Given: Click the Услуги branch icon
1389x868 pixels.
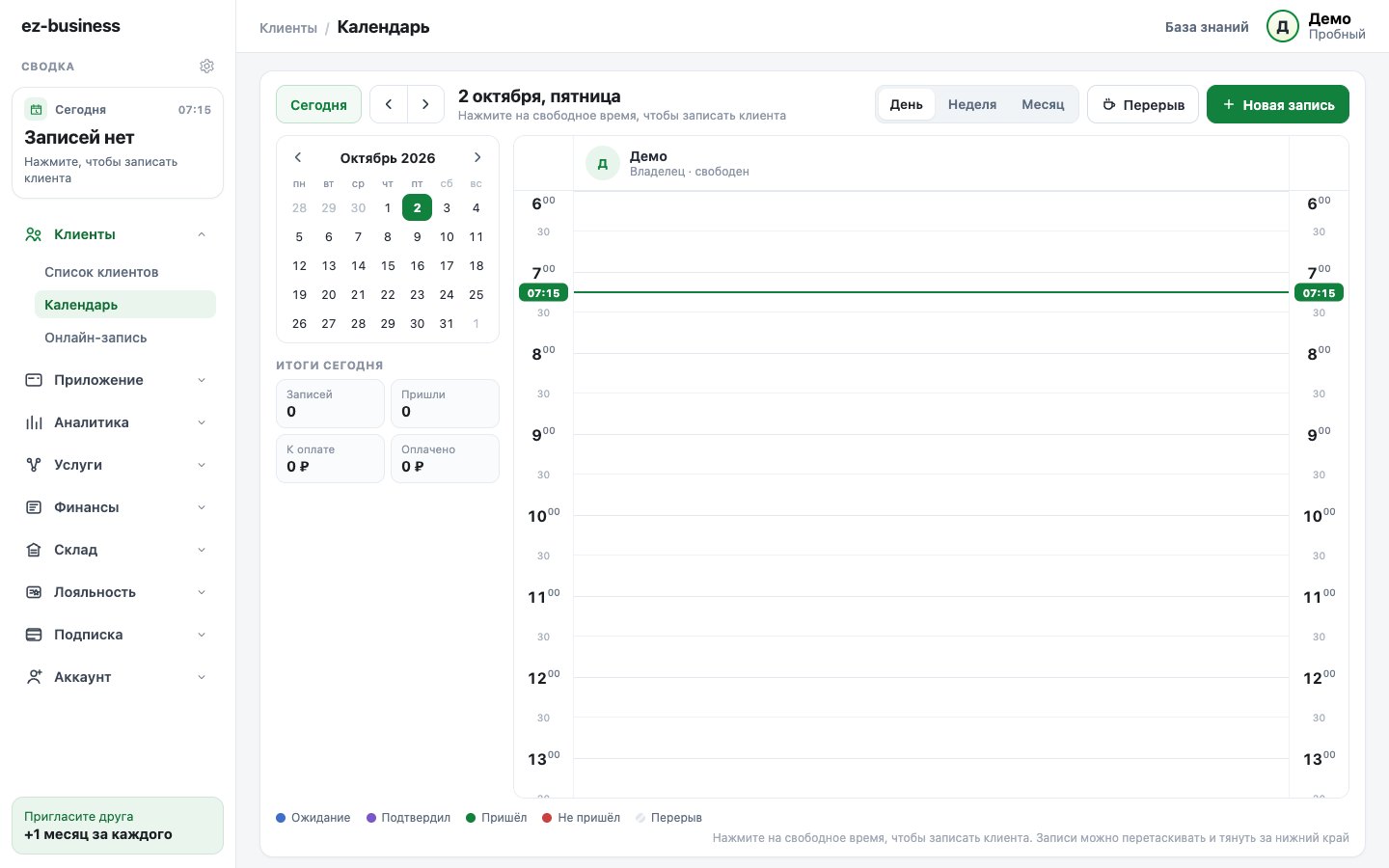Looking at the screenshot, I should 34,465.
